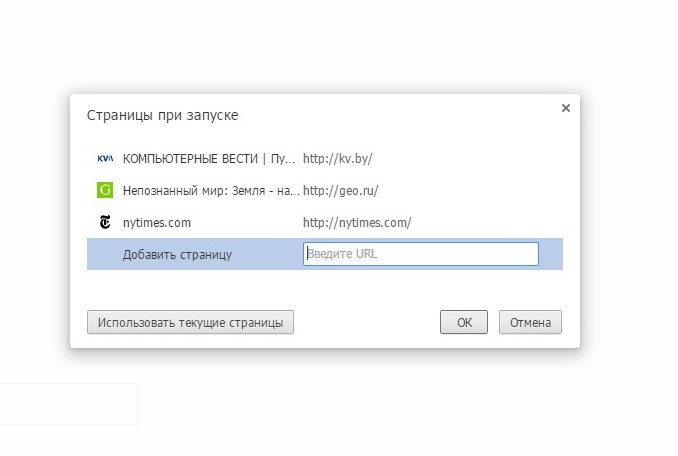Image resolution: width=678 pixels, height=456 pixels.
Task: Click the http://geo.ru/ URL entry
Action: click(340, 191)
